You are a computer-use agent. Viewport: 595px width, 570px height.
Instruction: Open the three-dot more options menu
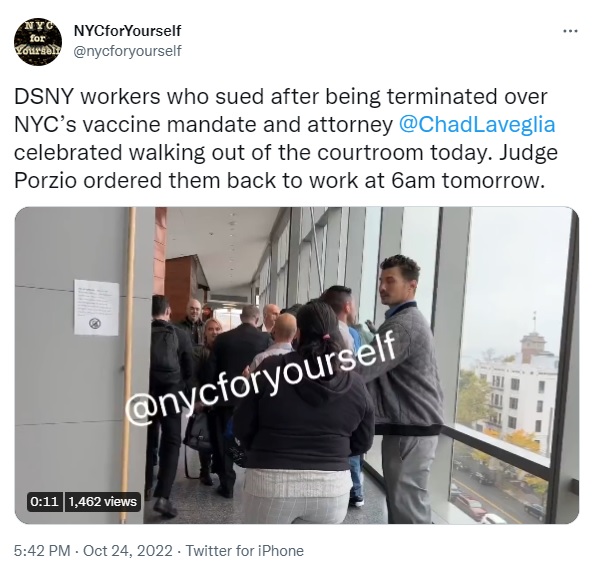570,31
